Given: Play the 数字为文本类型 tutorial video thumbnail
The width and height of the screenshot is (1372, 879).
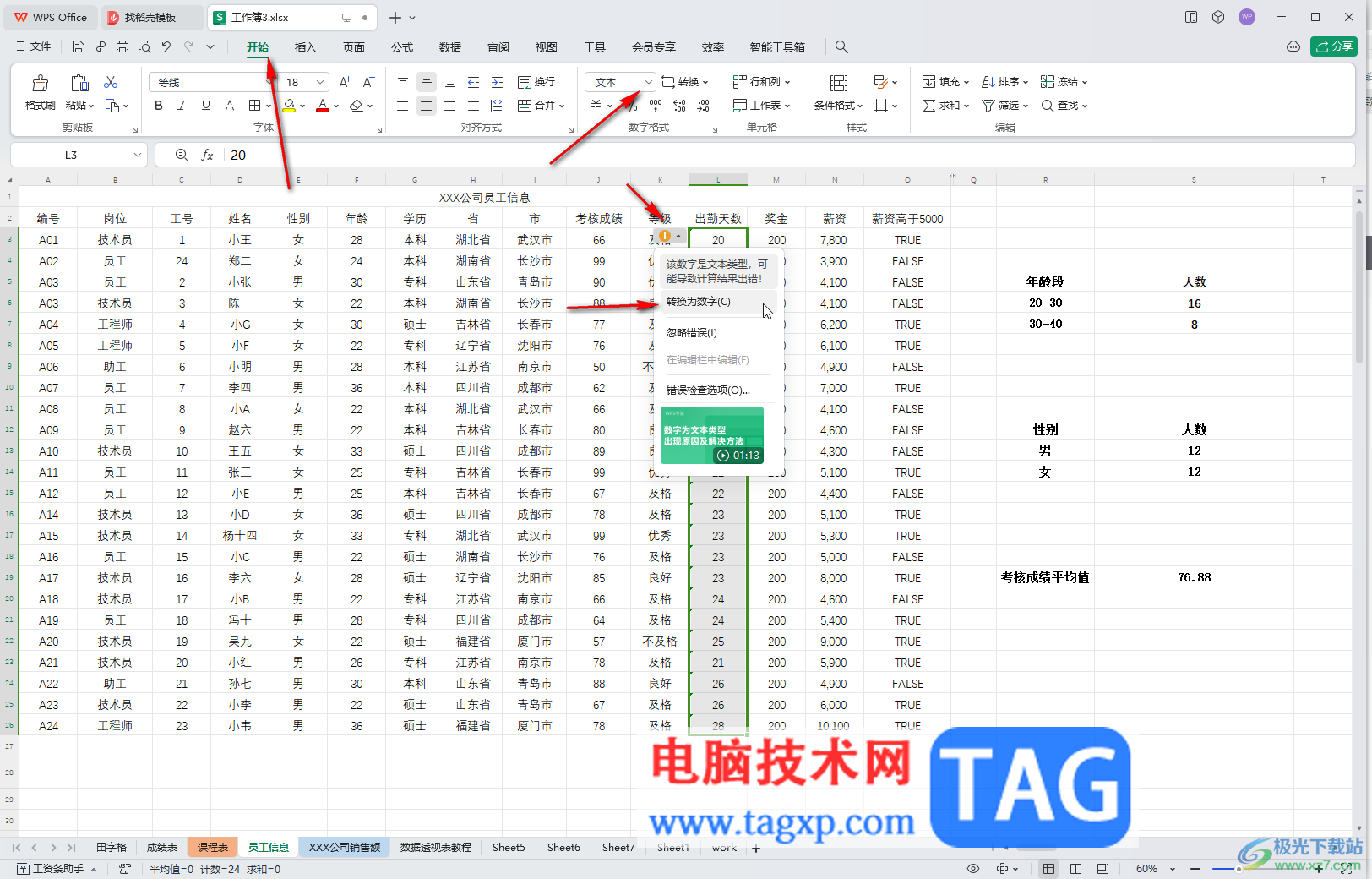Looking at the screenshot, I should click(x=712, y=436).
